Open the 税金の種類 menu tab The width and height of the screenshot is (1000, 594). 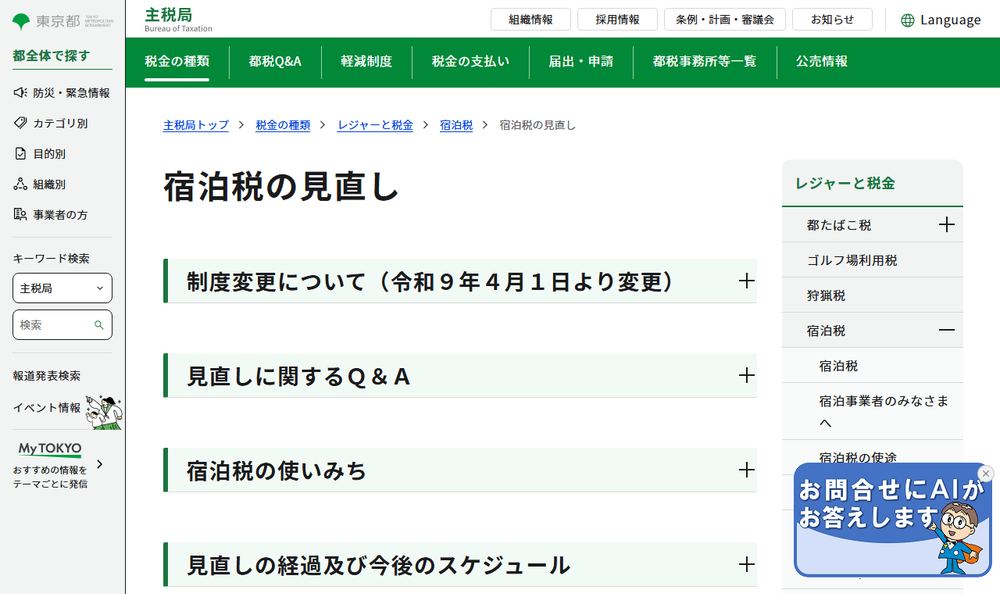[x=177, y=61]
